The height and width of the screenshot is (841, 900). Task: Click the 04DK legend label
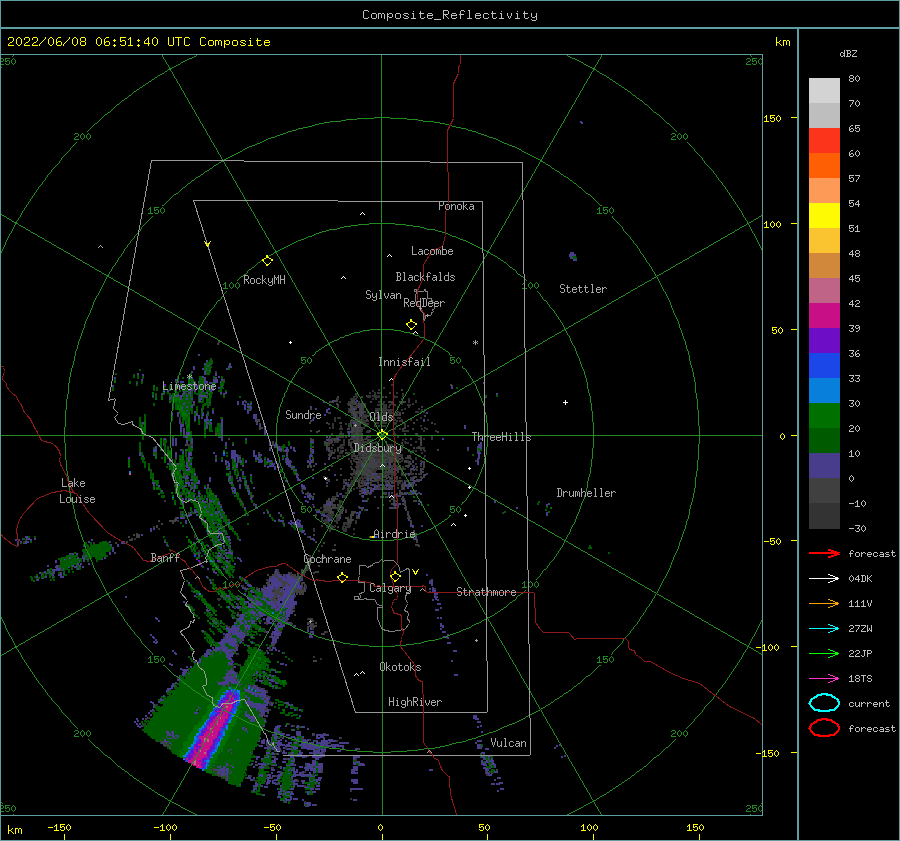point(860,578)
